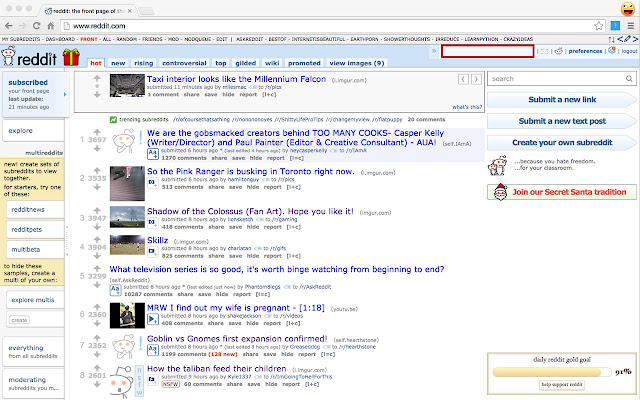Expand image for Shadow of the Colossus post

[153, 223]
